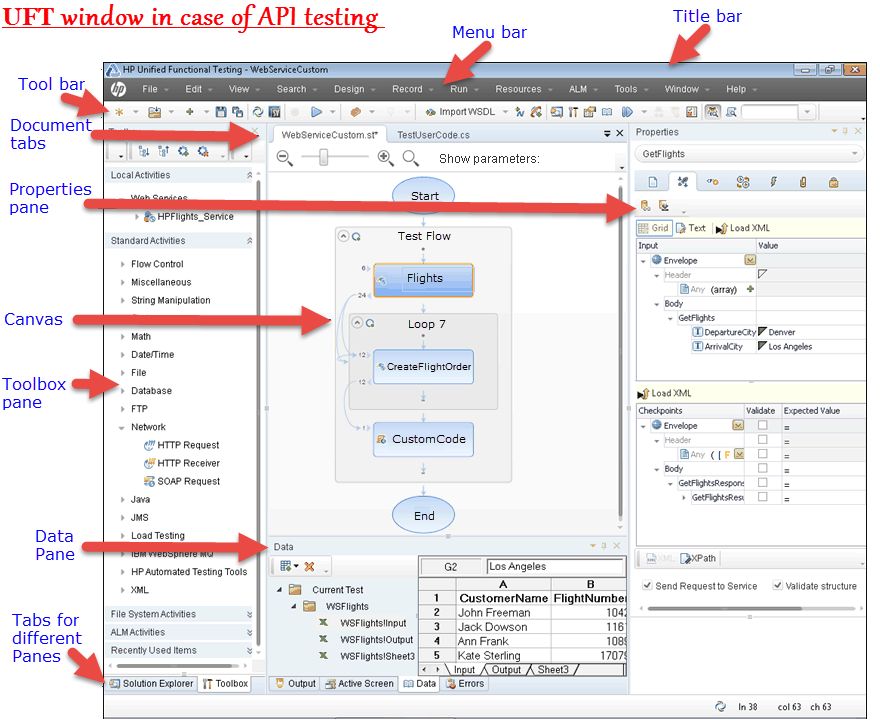
Task: Toggle Validate checkbox for Any checkpoint row
Action: pyautogui.click(x=762, y=453)
